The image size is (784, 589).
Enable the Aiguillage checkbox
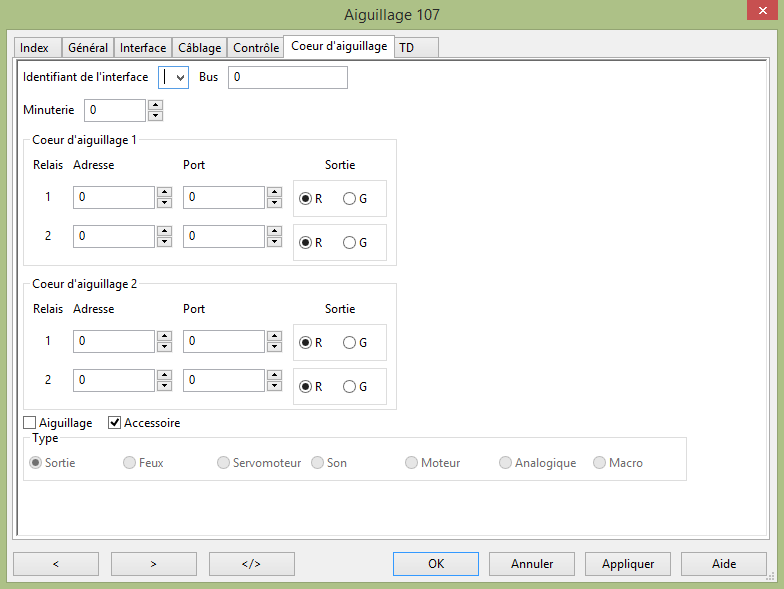click(x=29, y=423)
